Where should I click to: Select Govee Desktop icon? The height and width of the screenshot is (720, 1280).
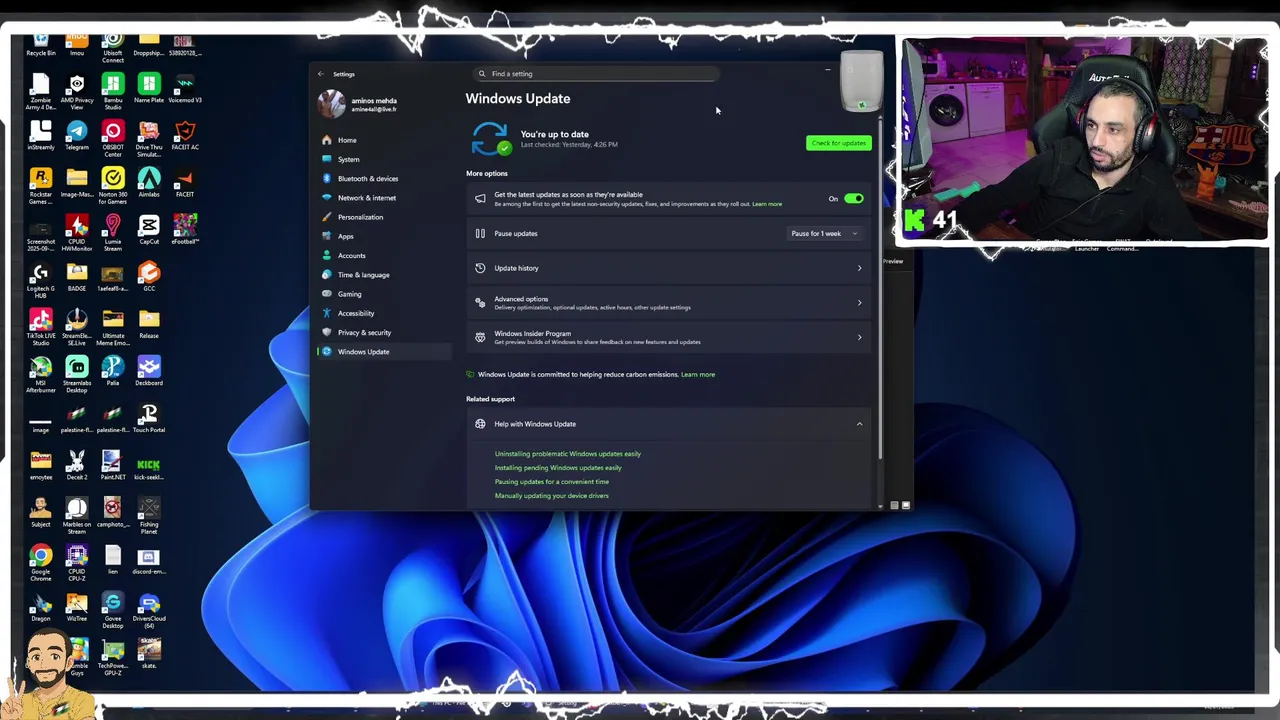112,610
